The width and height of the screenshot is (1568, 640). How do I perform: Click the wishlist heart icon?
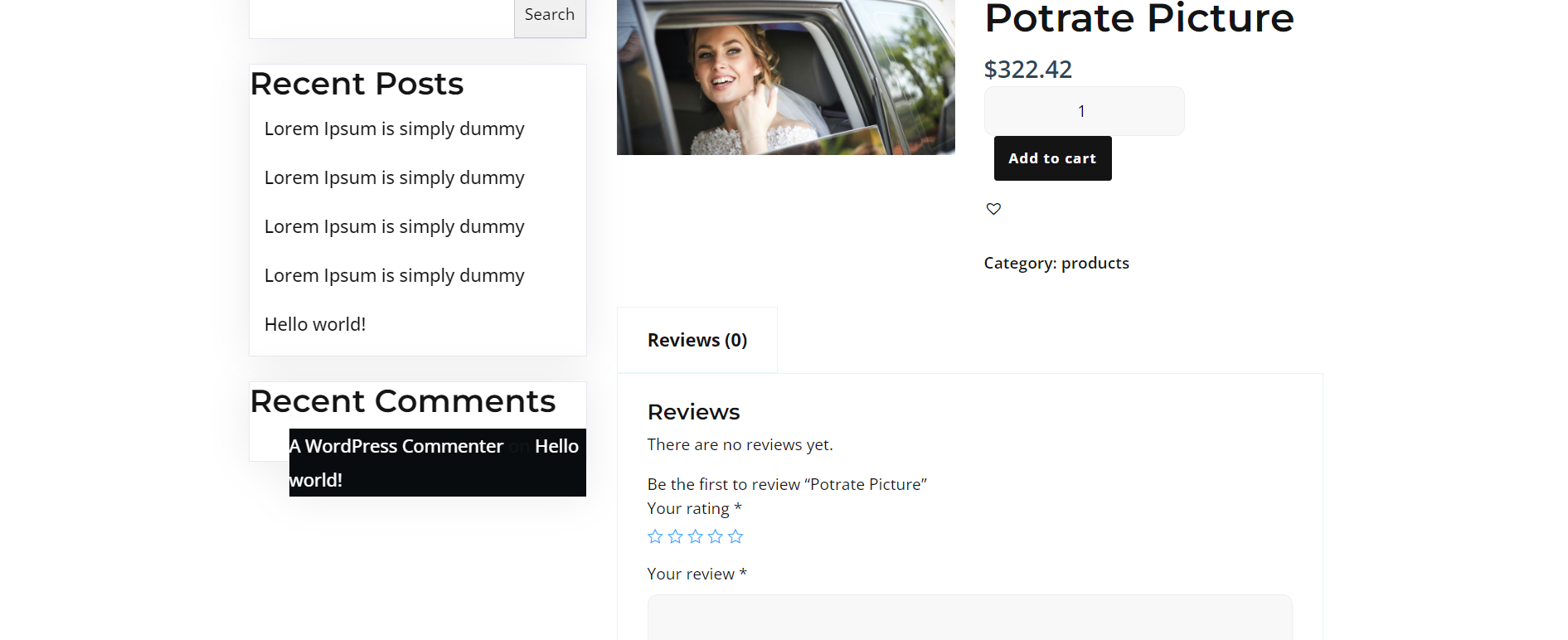click(x=993, y=209)
